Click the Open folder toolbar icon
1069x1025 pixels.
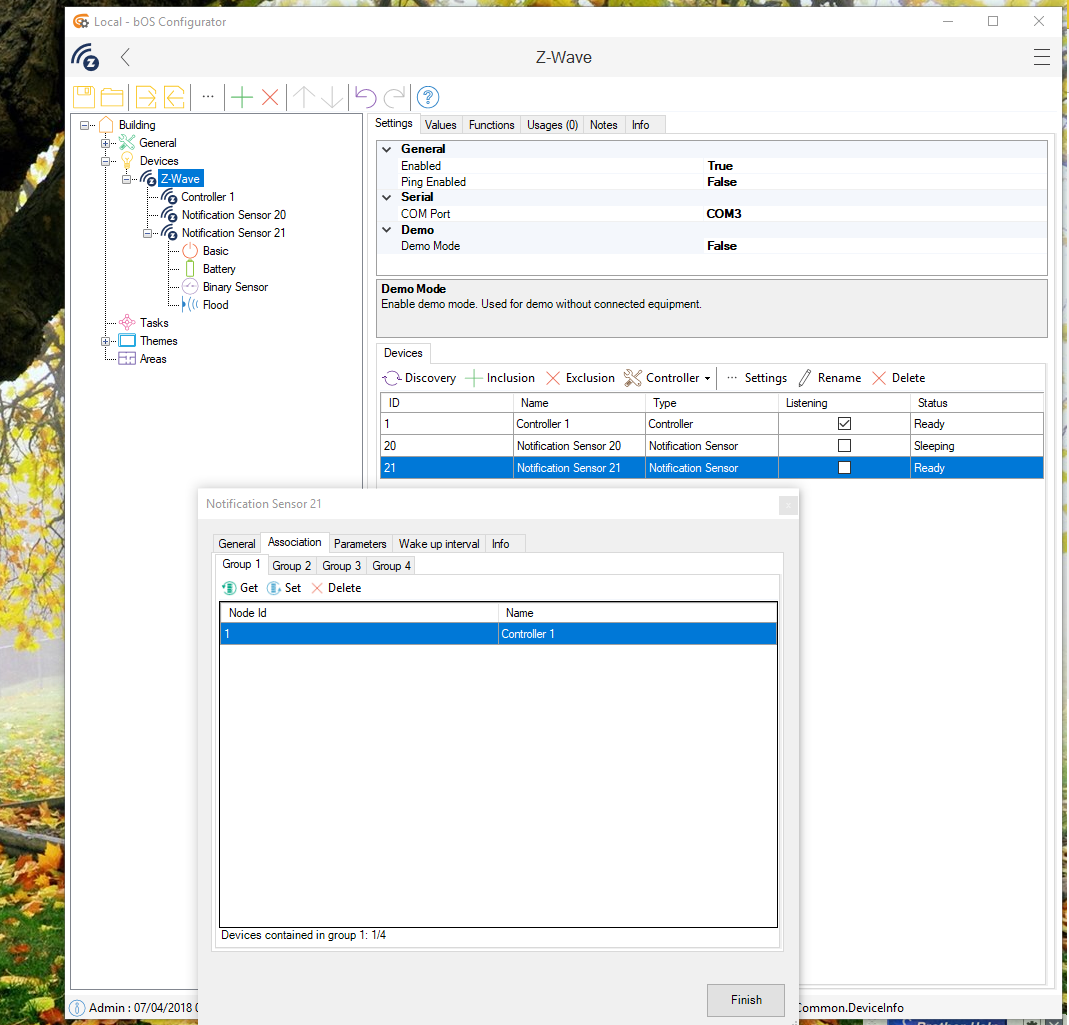point(112,97)
